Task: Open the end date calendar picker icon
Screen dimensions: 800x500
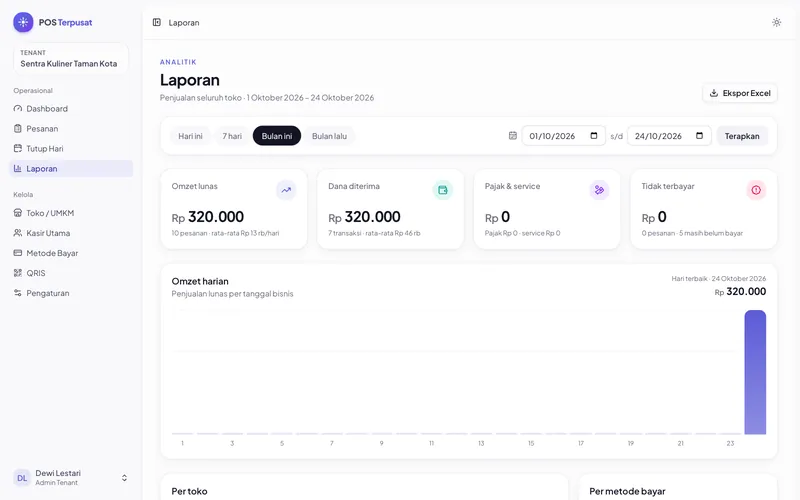Action: (699, 136)
